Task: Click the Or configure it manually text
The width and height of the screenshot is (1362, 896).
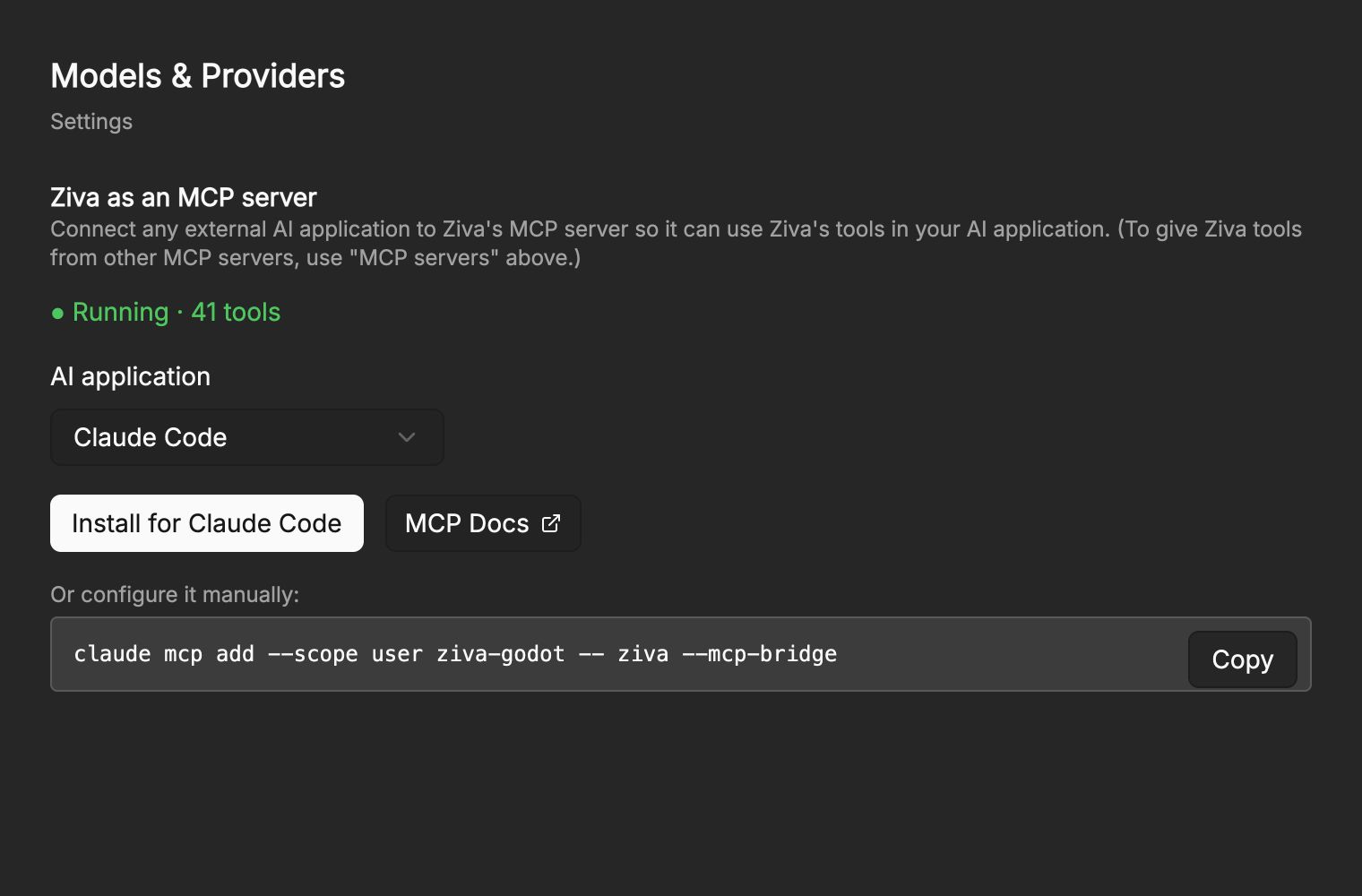Action: (175, 595)
